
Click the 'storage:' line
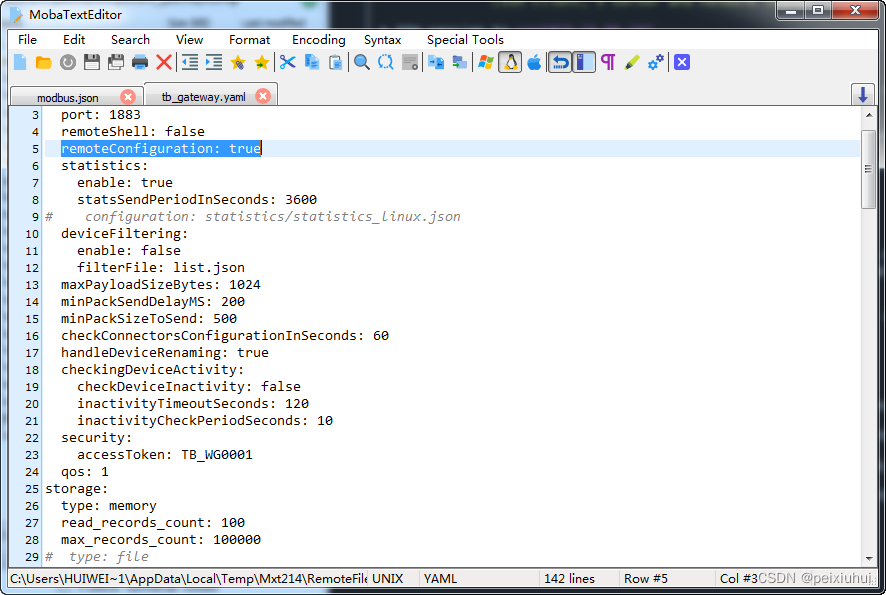click(76, 488)
